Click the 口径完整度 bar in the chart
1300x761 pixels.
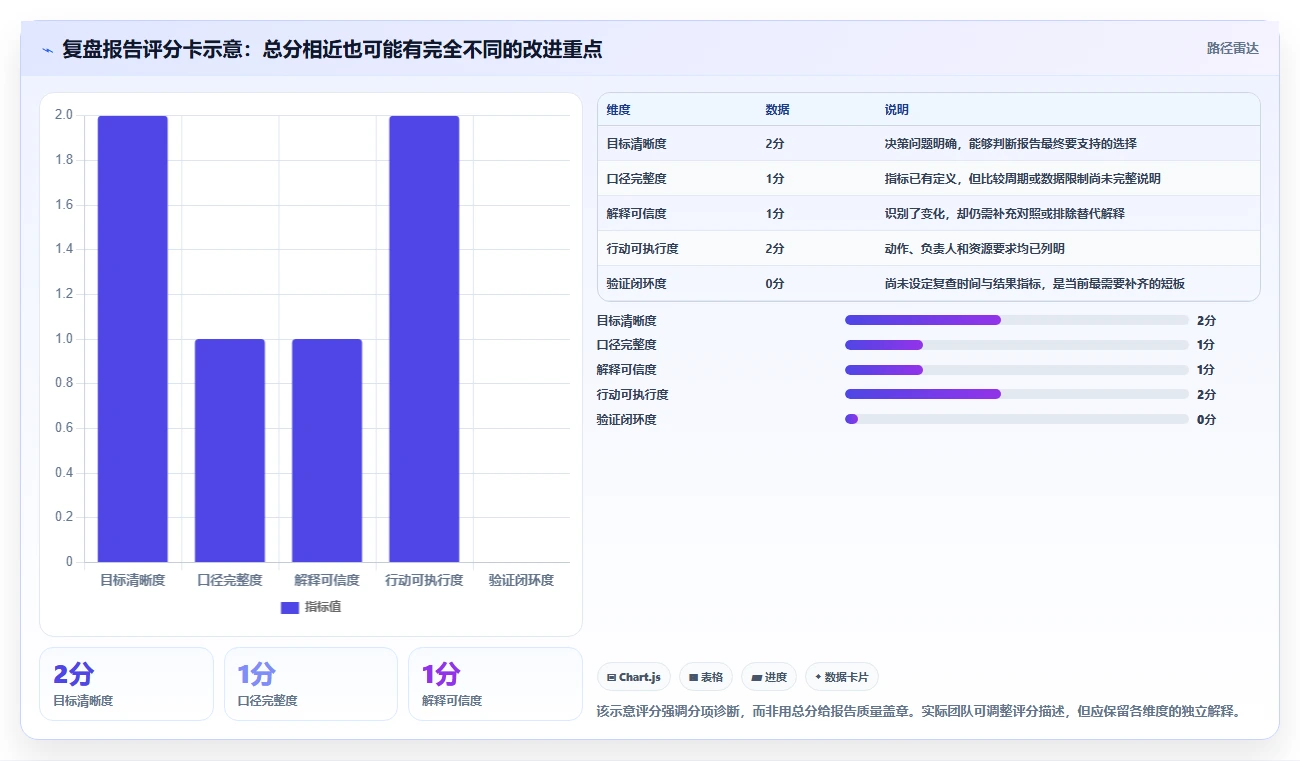[230, 450]
